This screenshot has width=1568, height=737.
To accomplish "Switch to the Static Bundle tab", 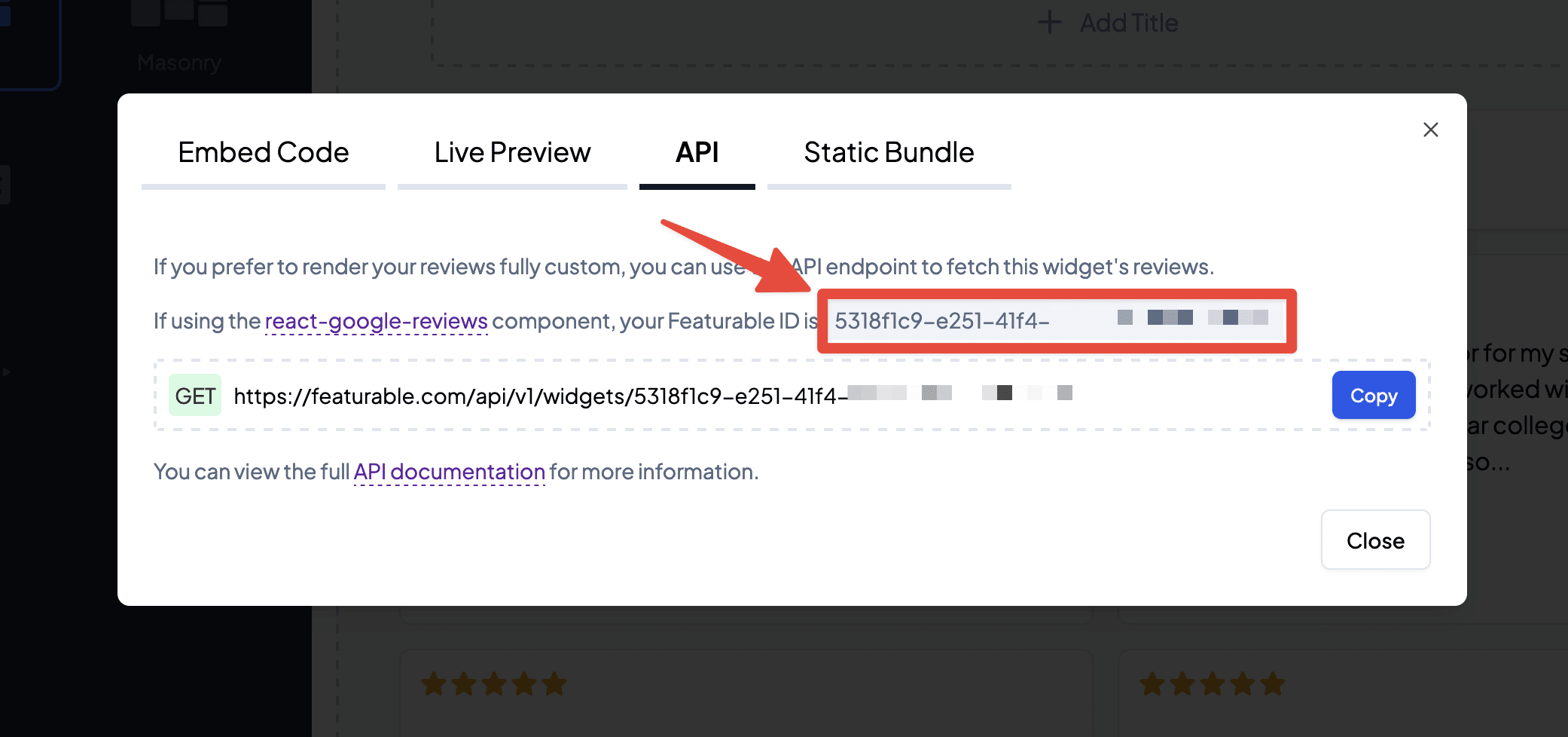I will (x=889, y=152).
